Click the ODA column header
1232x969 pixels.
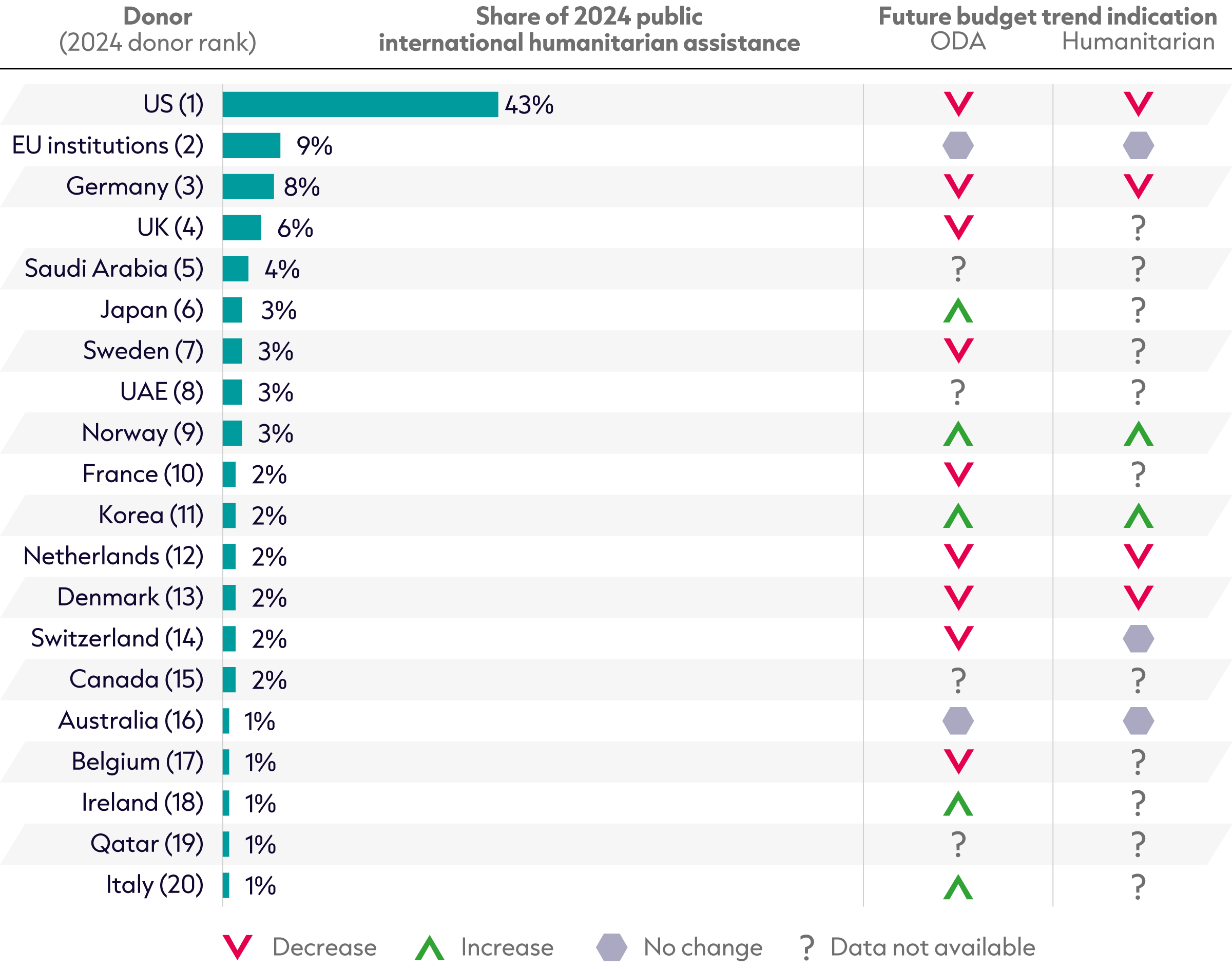[958, 42]
